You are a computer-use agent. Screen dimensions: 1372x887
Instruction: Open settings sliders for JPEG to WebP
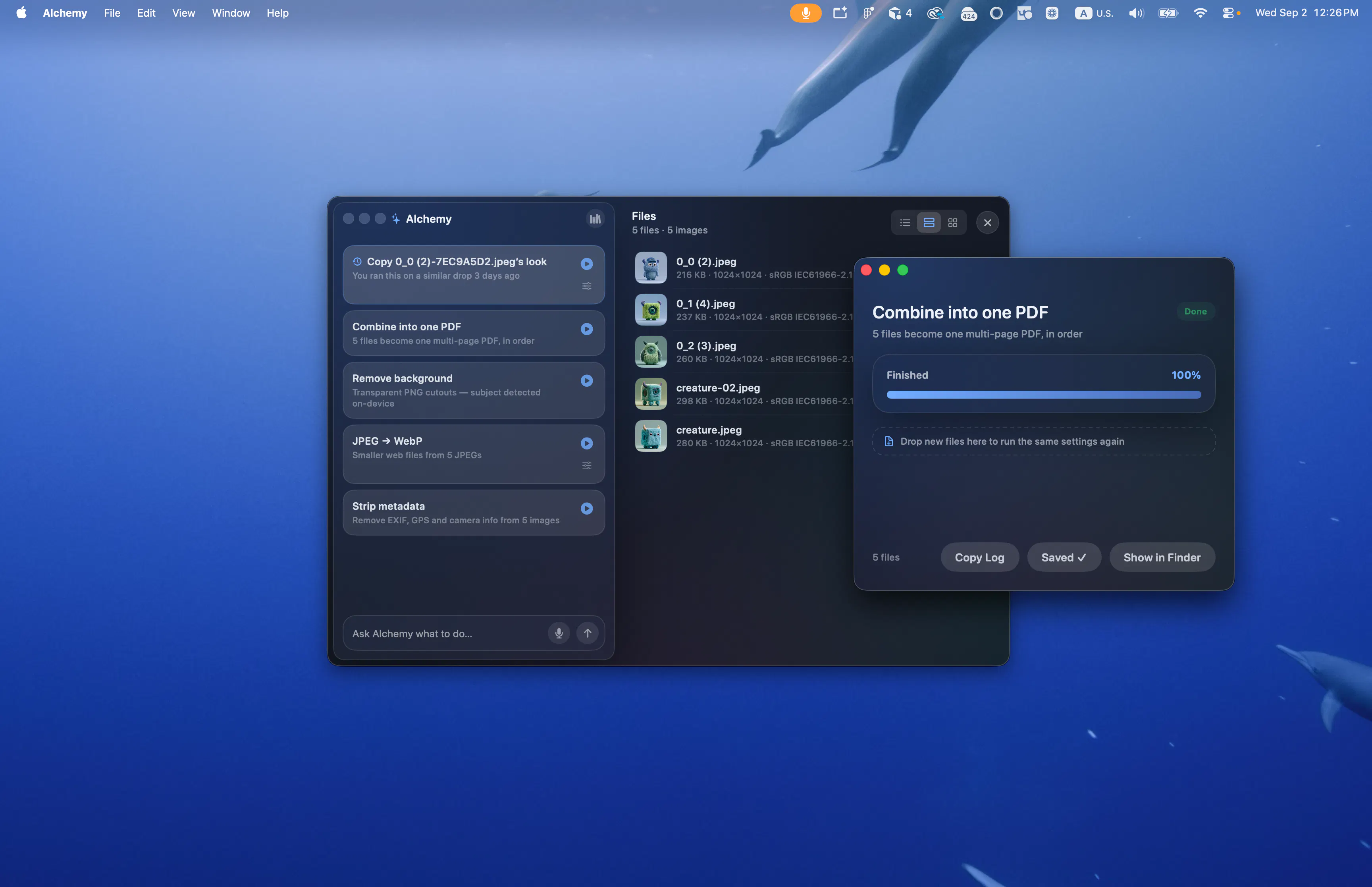tap(587, 465)
